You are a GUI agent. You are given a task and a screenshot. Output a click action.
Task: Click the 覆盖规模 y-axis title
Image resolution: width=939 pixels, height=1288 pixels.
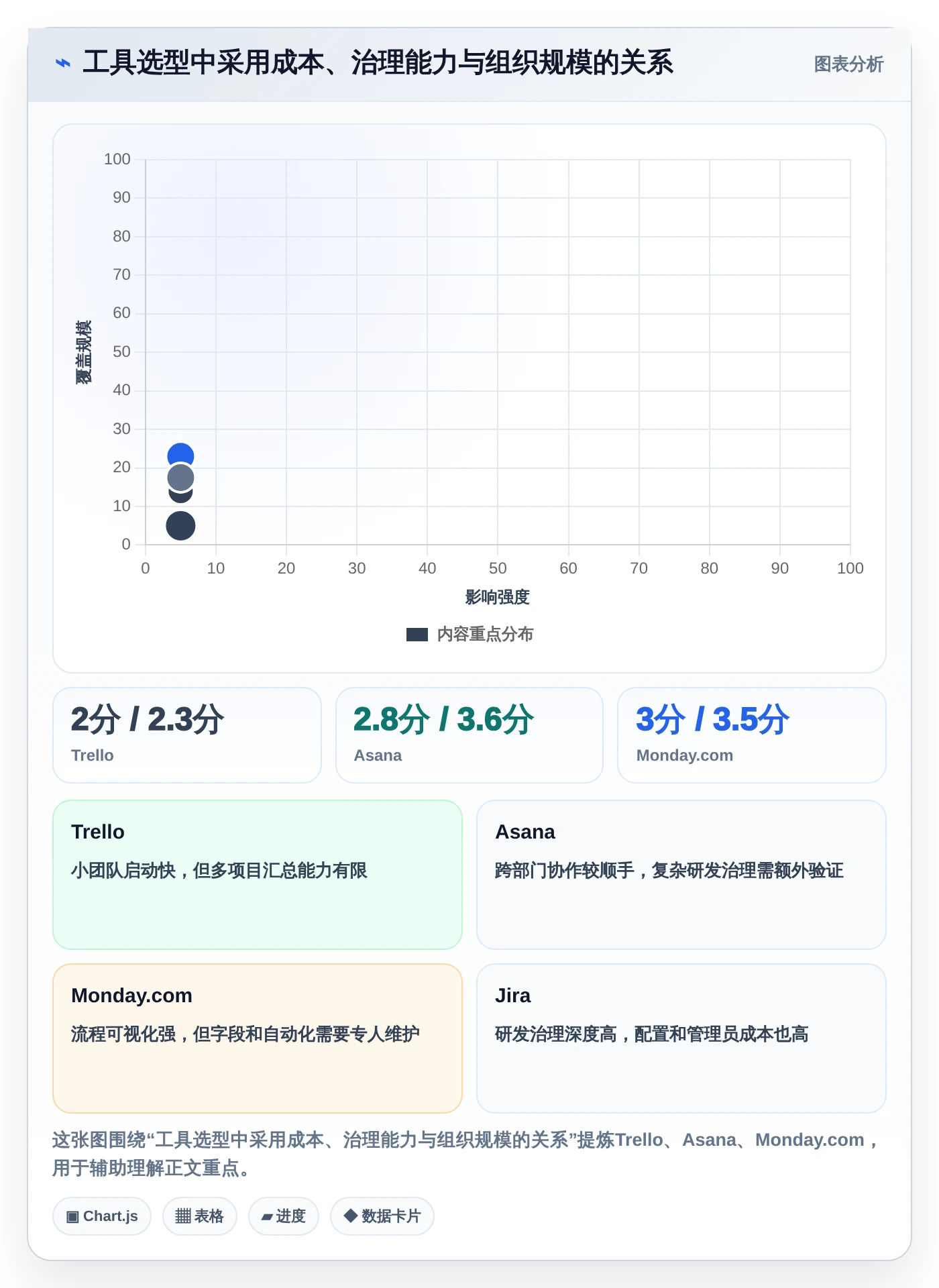click(83, 352)
